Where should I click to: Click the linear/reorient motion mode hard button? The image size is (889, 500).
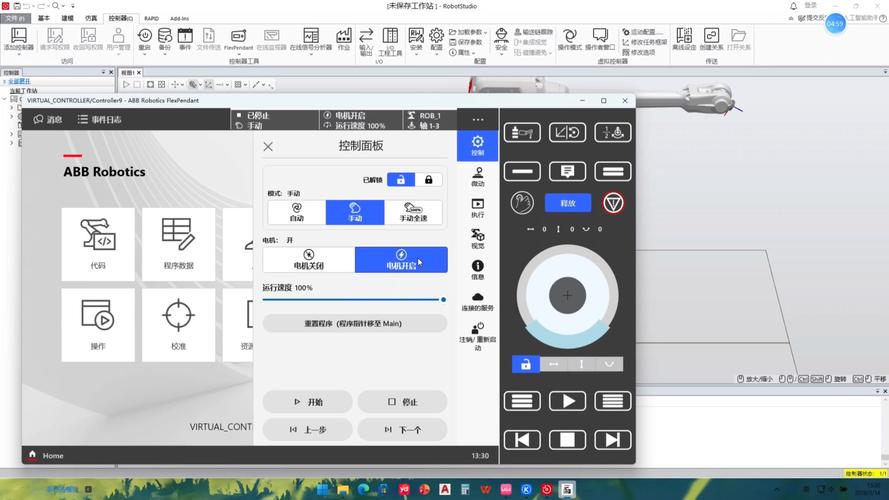568,133
